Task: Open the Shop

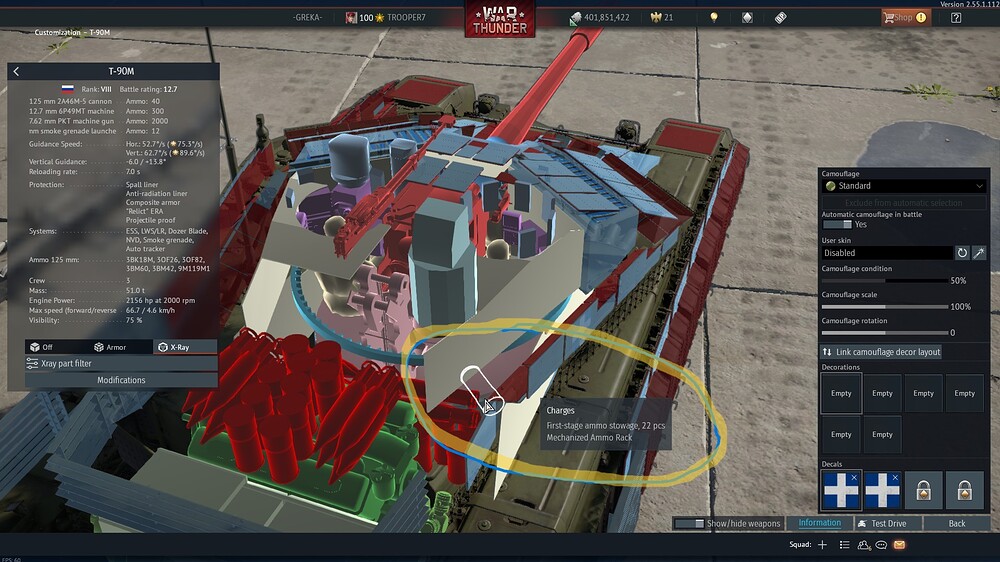Action: [x=906, y=18]
